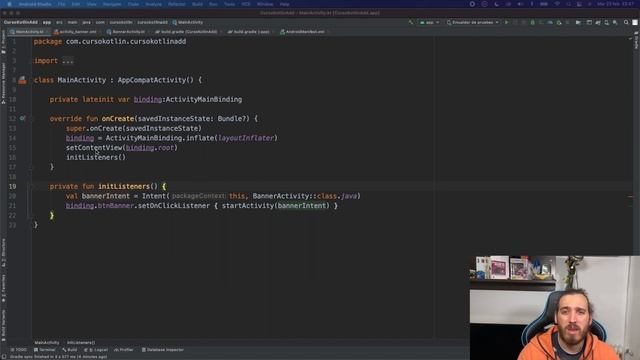Expand the collapsed import statement
The width and height of the screenshot is (640, 360).
pos(68,61)
